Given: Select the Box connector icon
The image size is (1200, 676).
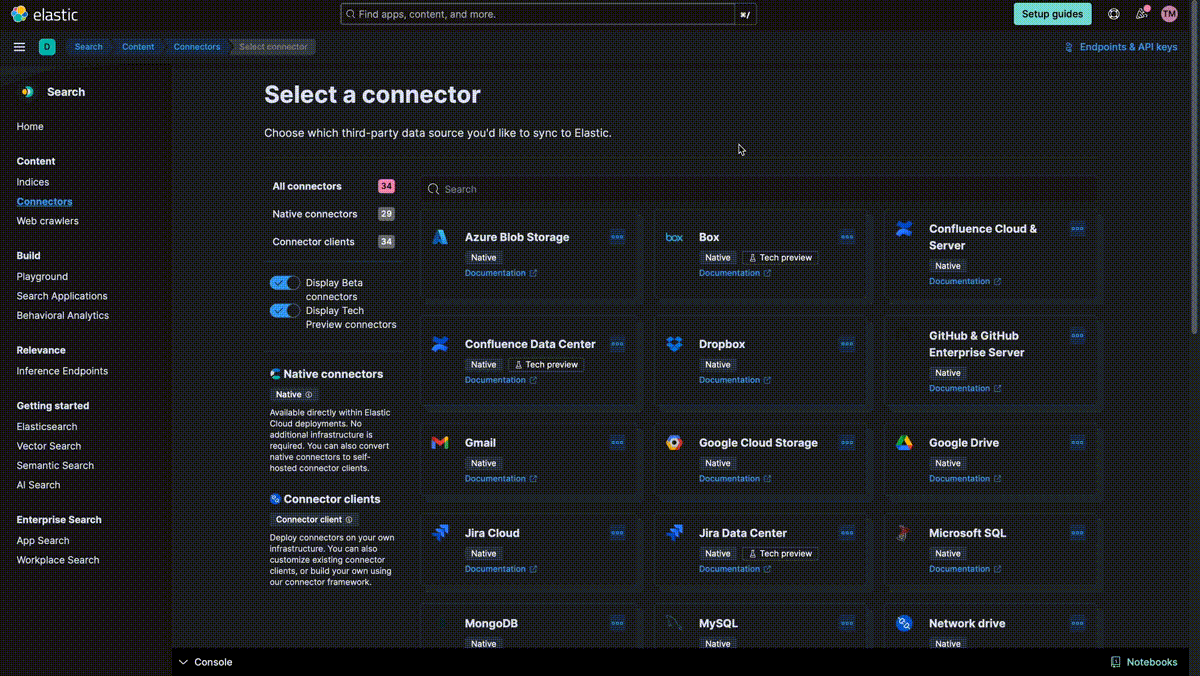Looking at the screenshot, I should pyautogui.click(x=673, y=237).
